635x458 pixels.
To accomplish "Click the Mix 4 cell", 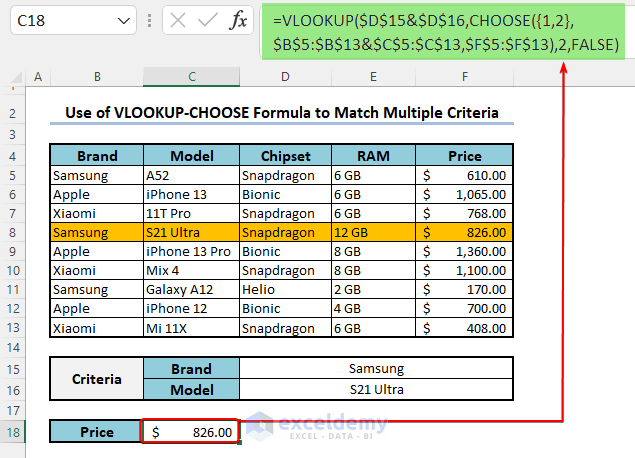I will coord(192,271).
